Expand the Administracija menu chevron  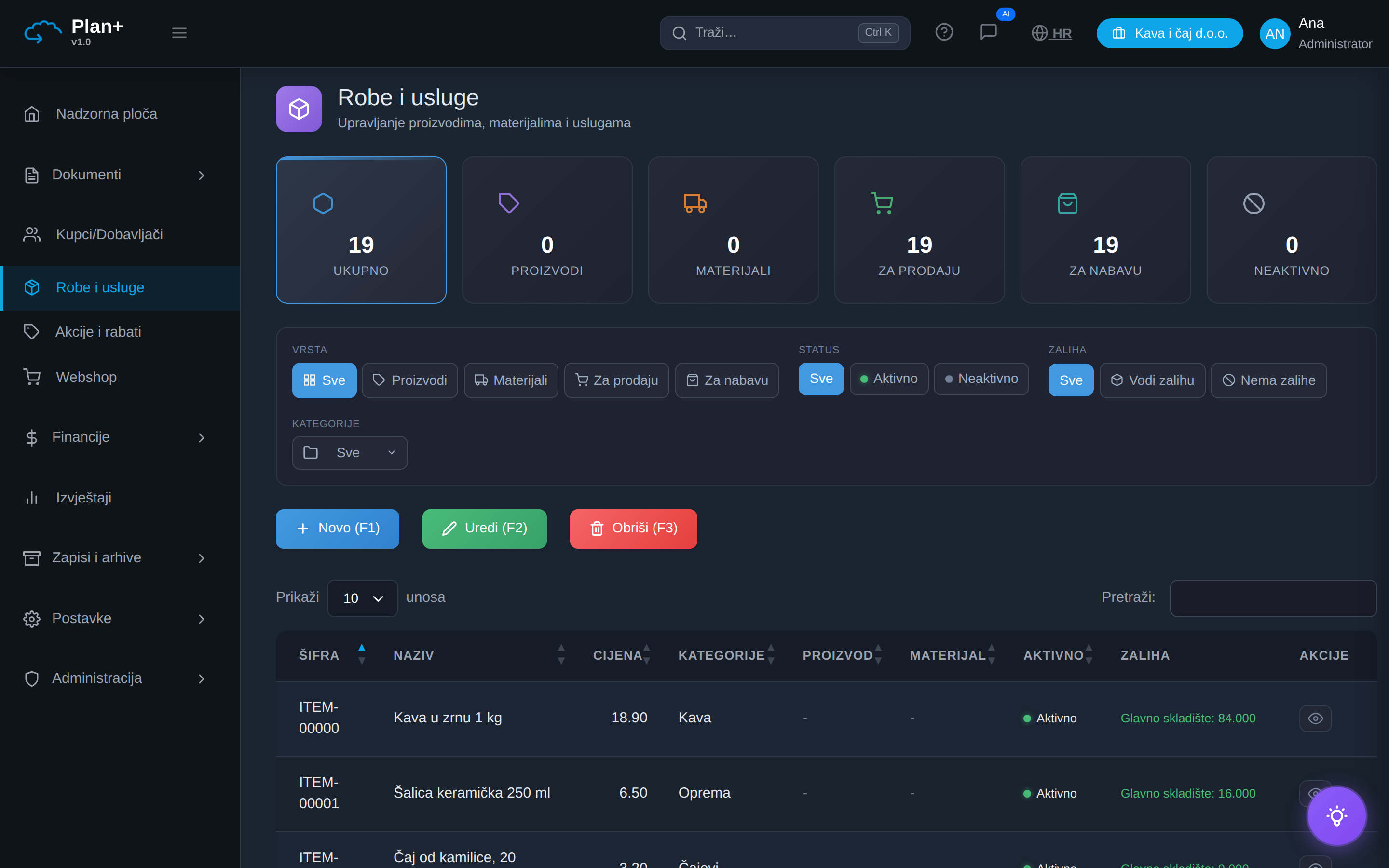coord(202,678)
